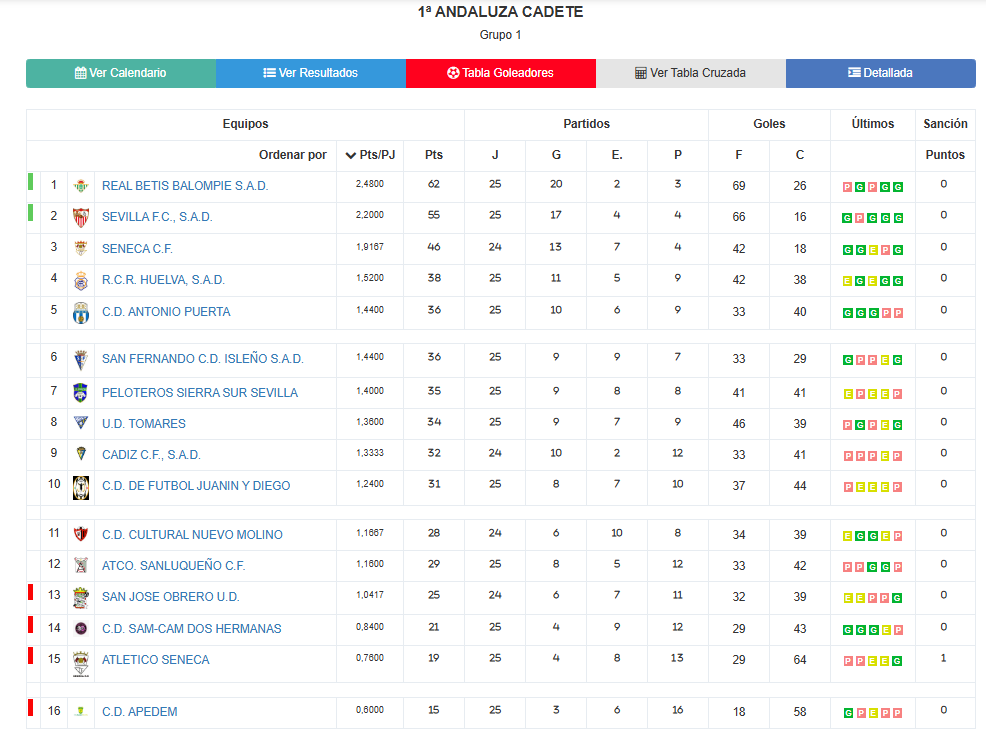This screenshot has height=731, width=986.
Task: Open R.C.R. HUELVA, S.A.D. team link
Action: pyautogui.click(x=163, y=280)
